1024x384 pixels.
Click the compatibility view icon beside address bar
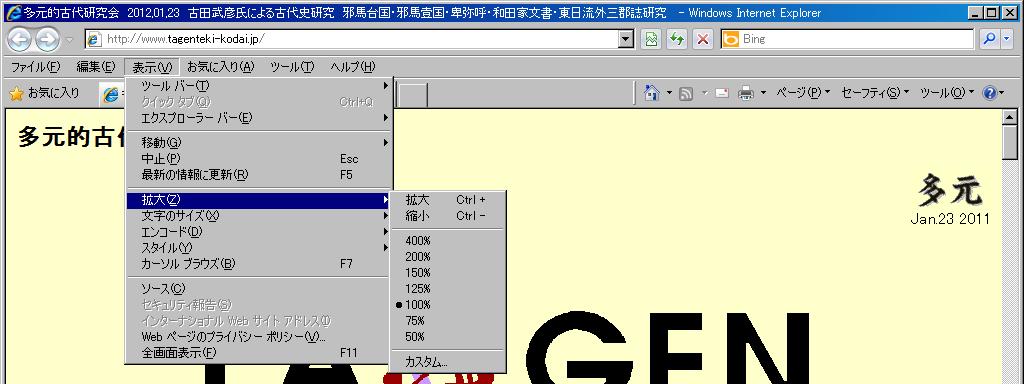[x=650, y=39]
